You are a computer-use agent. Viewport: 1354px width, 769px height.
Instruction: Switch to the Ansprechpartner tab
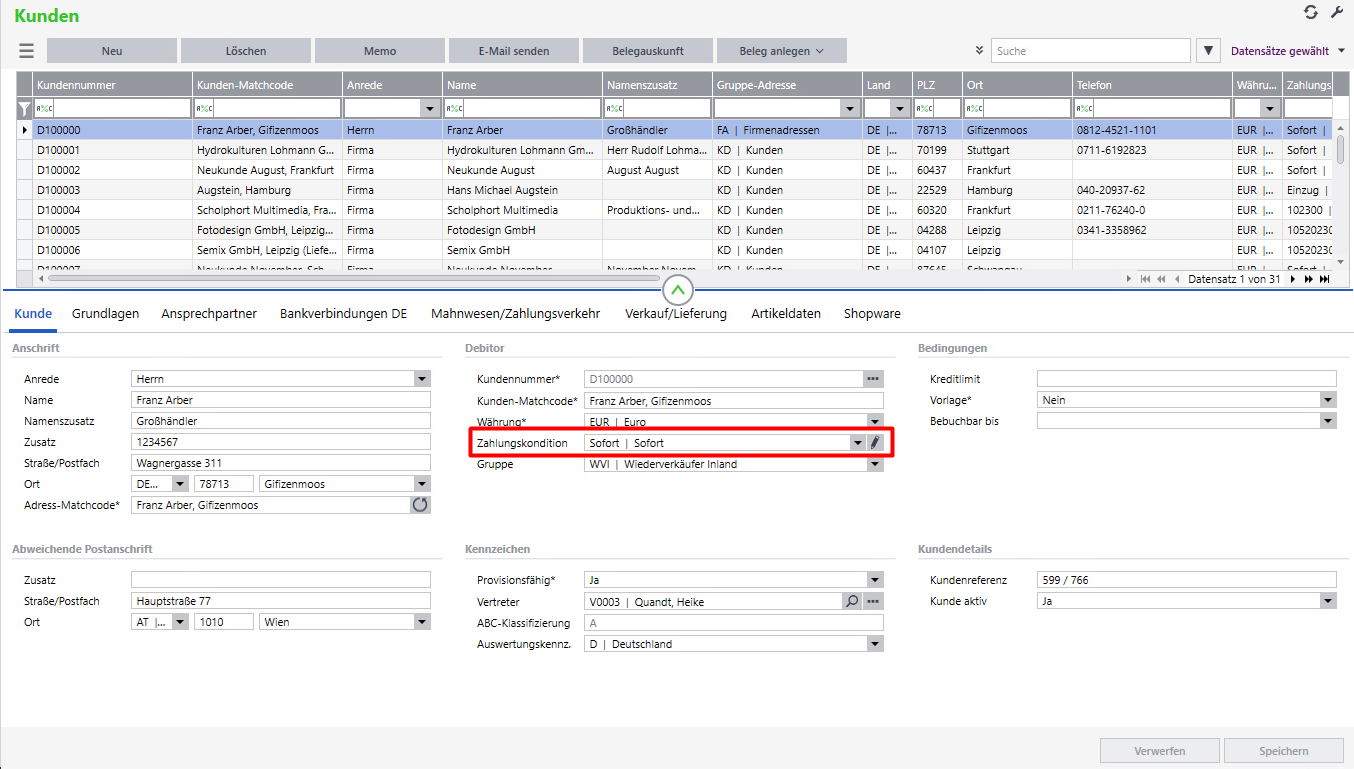tap(209, 313)
